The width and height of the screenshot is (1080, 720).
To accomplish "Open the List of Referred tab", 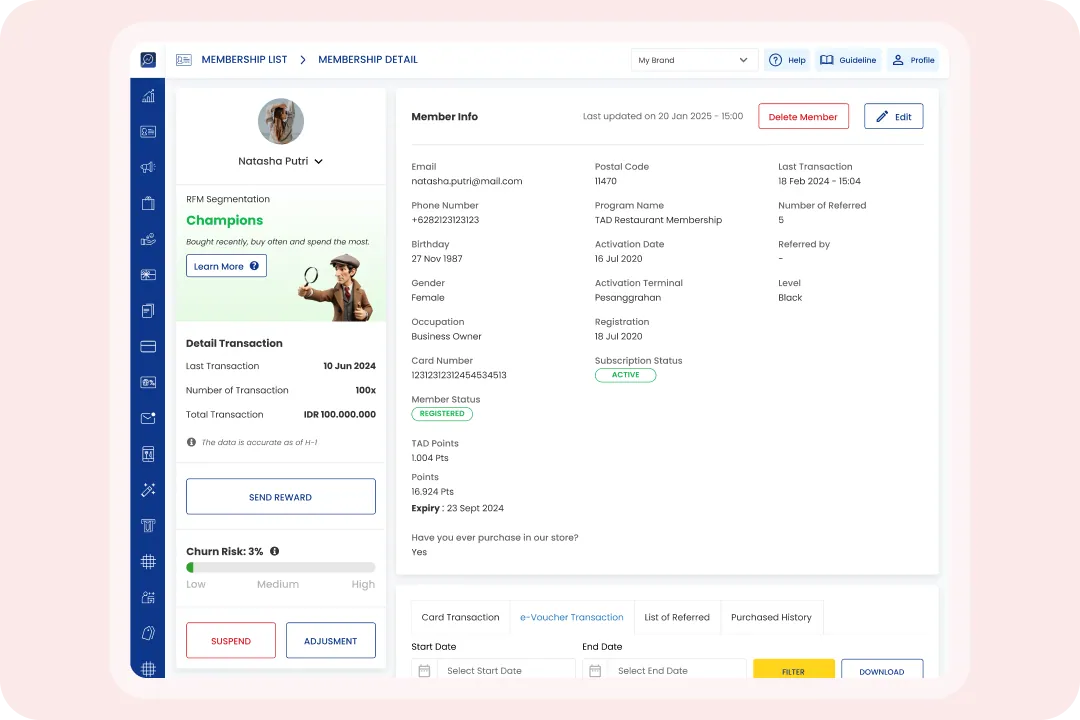I will (x=677, y=617).
